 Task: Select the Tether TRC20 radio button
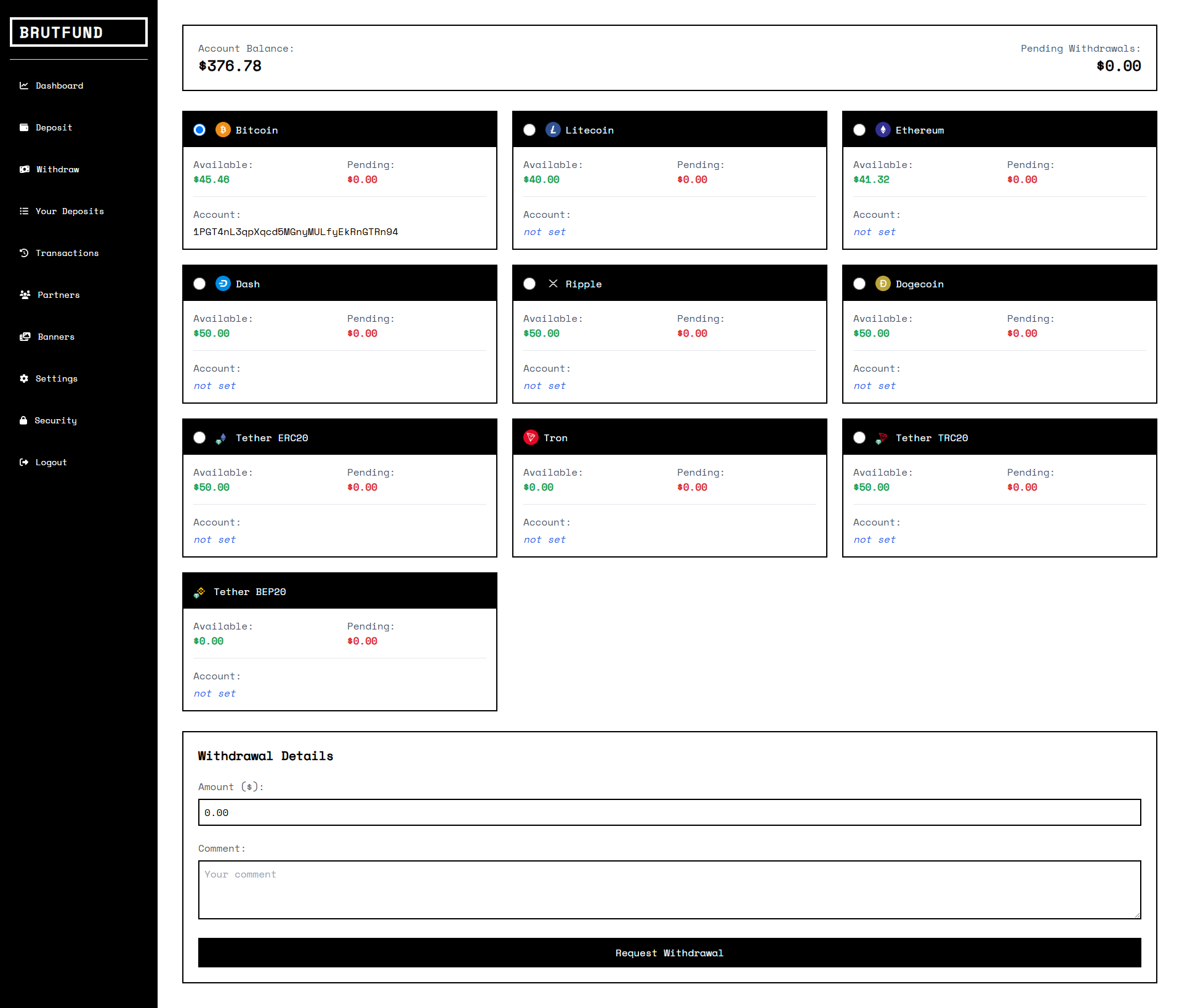(x=859, y=438)
